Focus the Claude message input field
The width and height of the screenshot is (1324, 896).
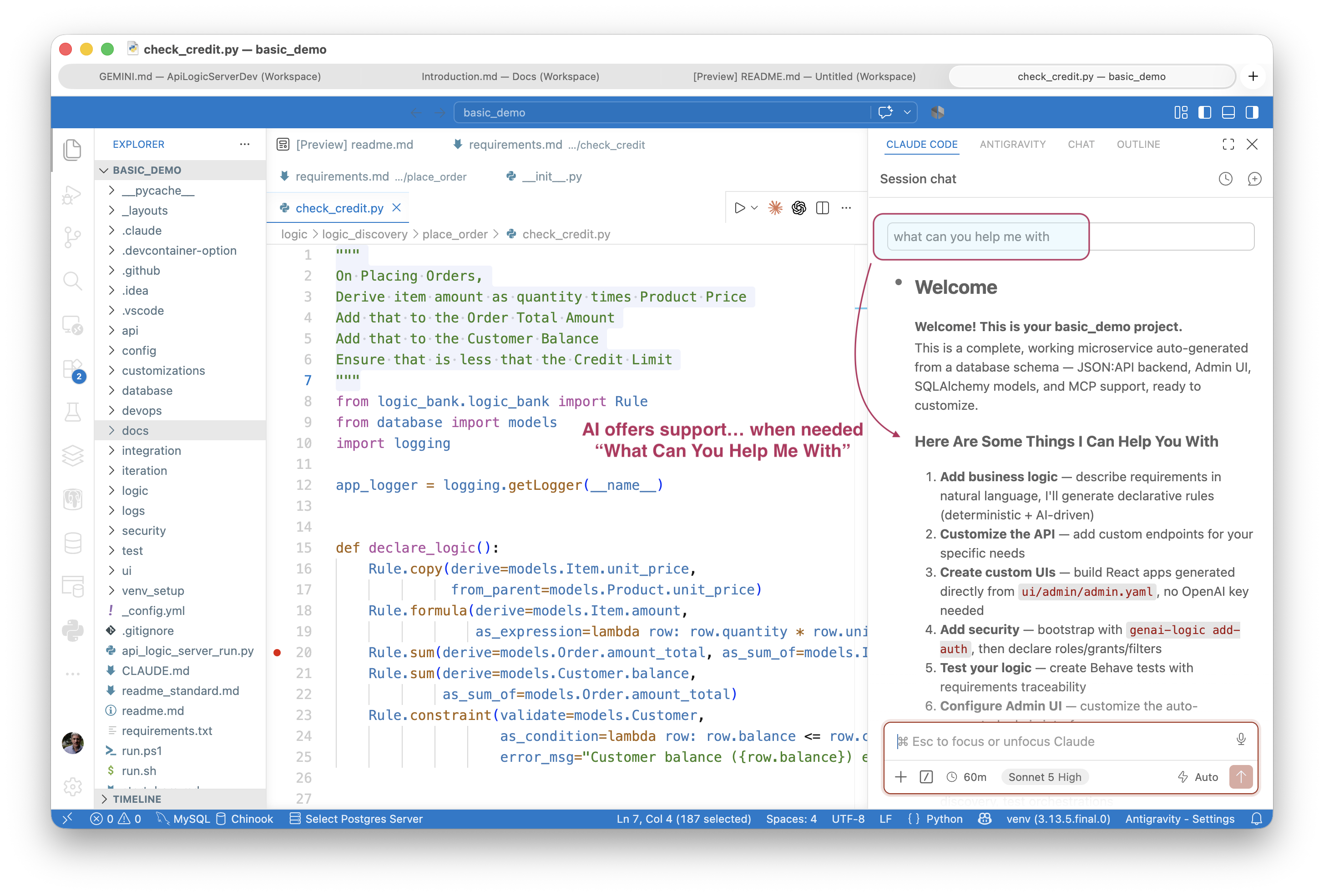(x=1060, y=741)
